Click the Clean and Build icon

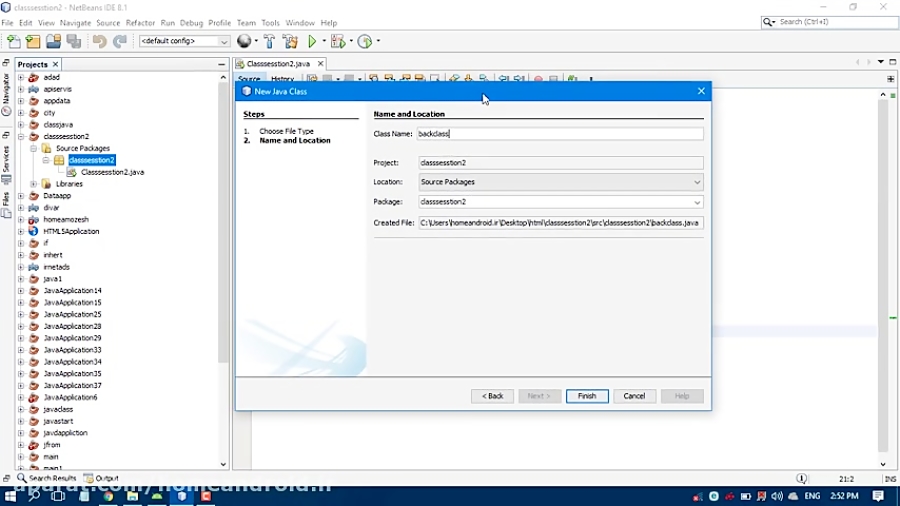[290, 42]
